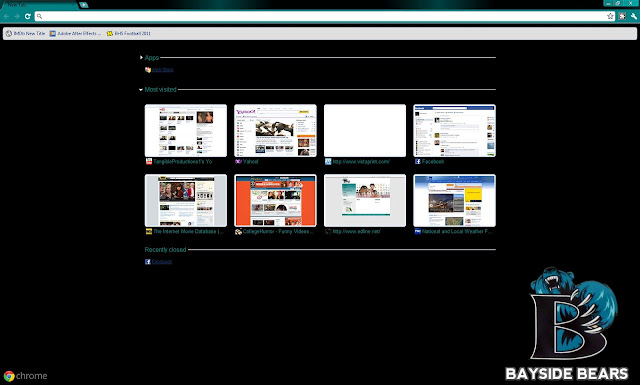Open the Web Store app link
Image resolution: width=640 pixels, height=385 pixels.
pyautogui.click(x=162, y=70)
